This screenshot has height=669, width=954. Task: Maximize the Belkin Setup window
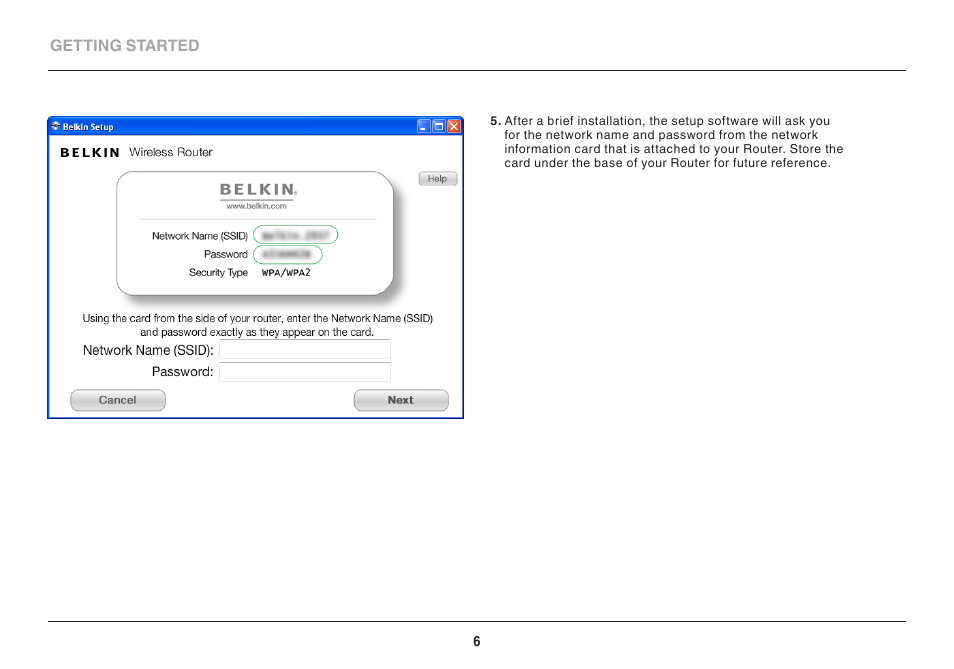click(x=439, y=127)
